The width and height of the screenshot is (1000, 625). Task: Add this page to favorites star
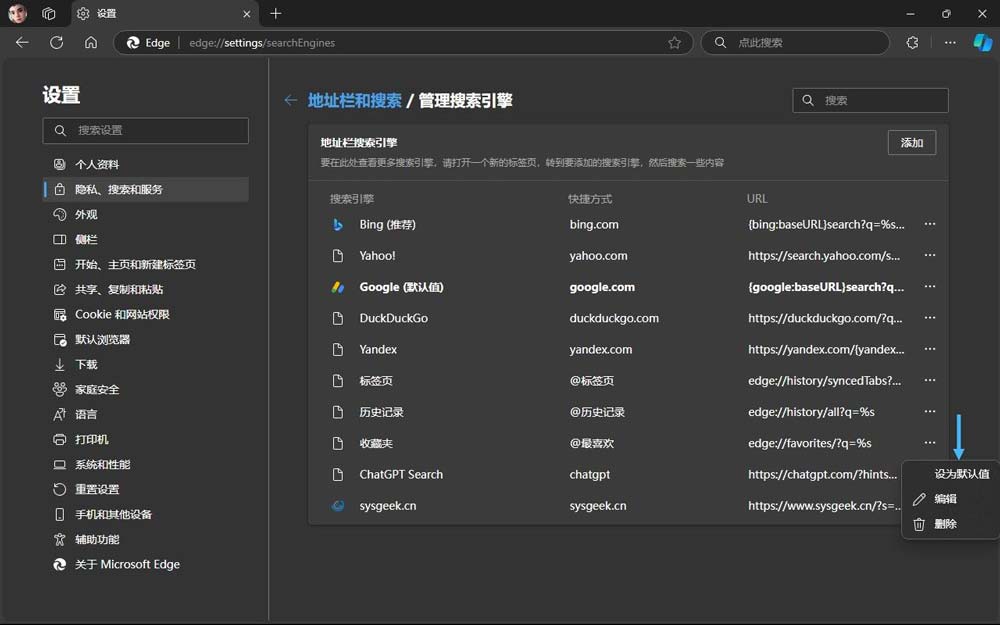(674, 43)
